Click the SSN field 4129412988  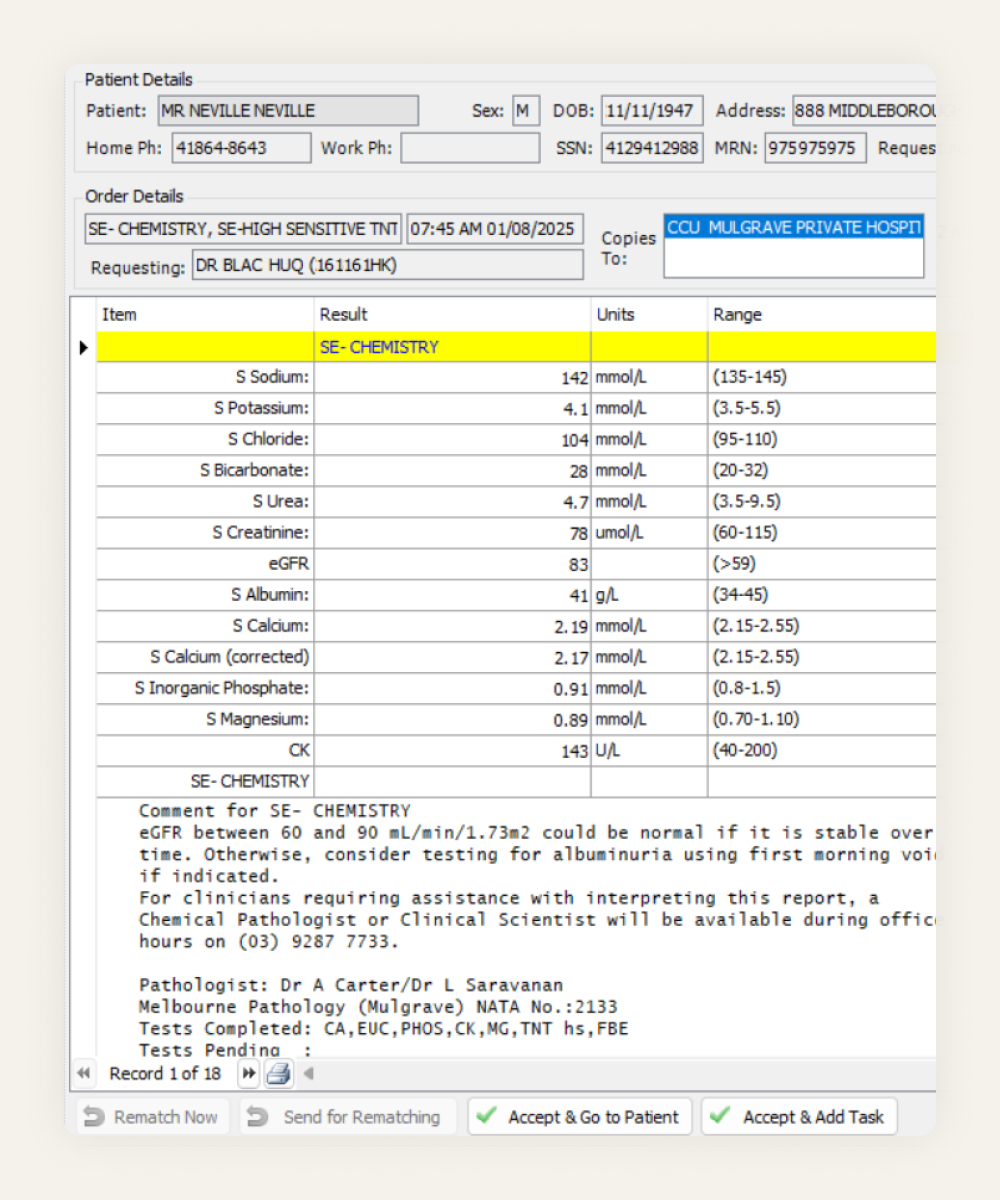pyautogui.click(x=652, y=148)
